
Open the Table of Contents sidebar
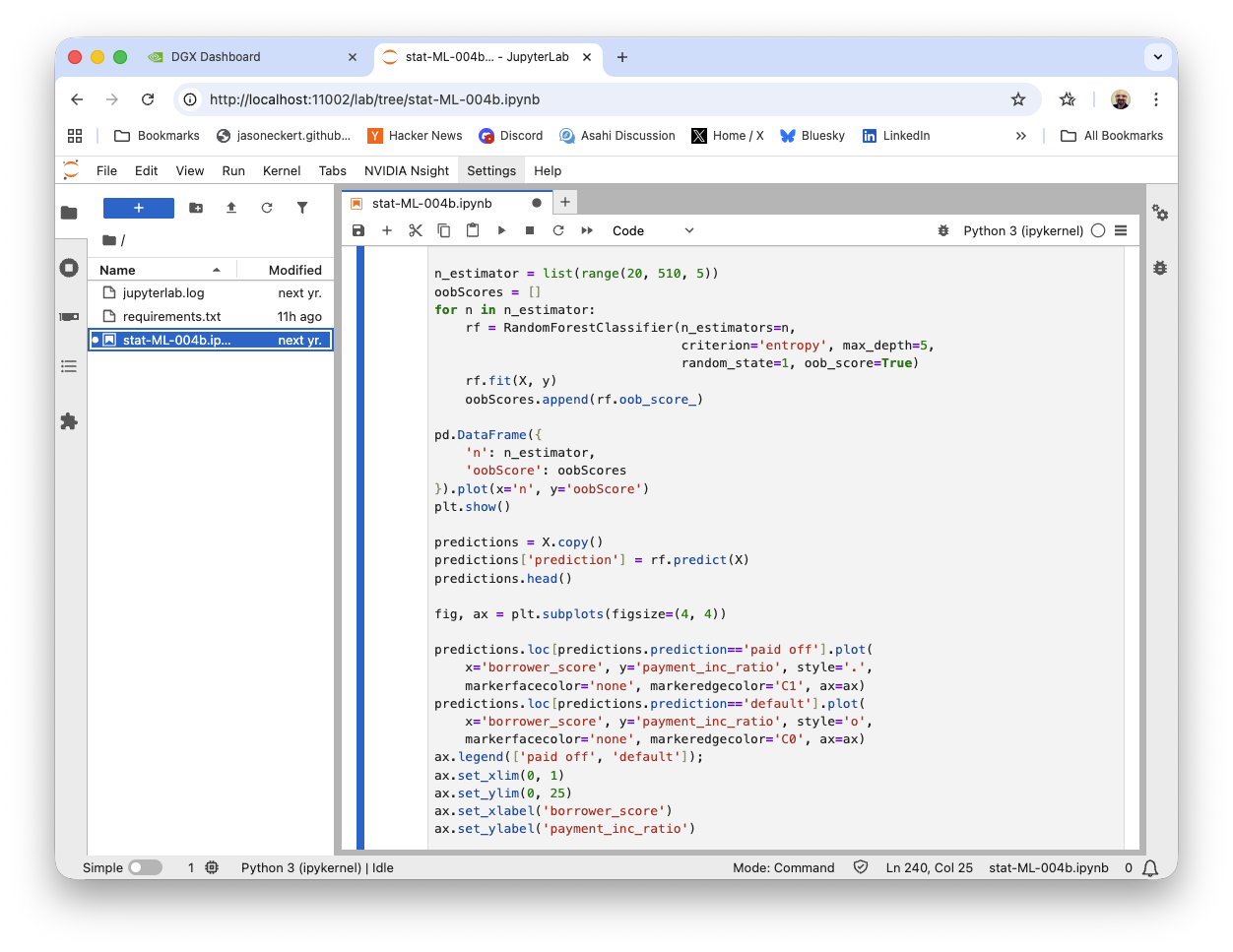click(69, 366)
